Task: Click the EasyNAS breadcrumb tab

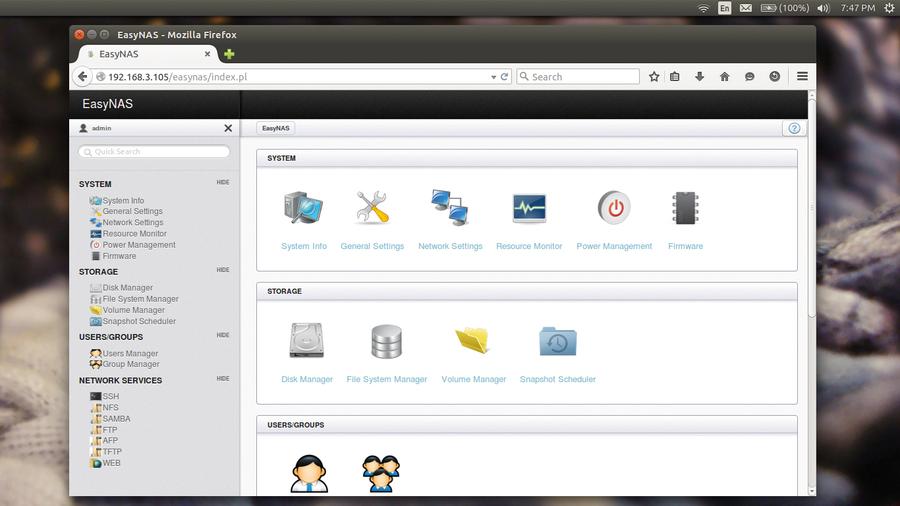Action: coord(276,128)
